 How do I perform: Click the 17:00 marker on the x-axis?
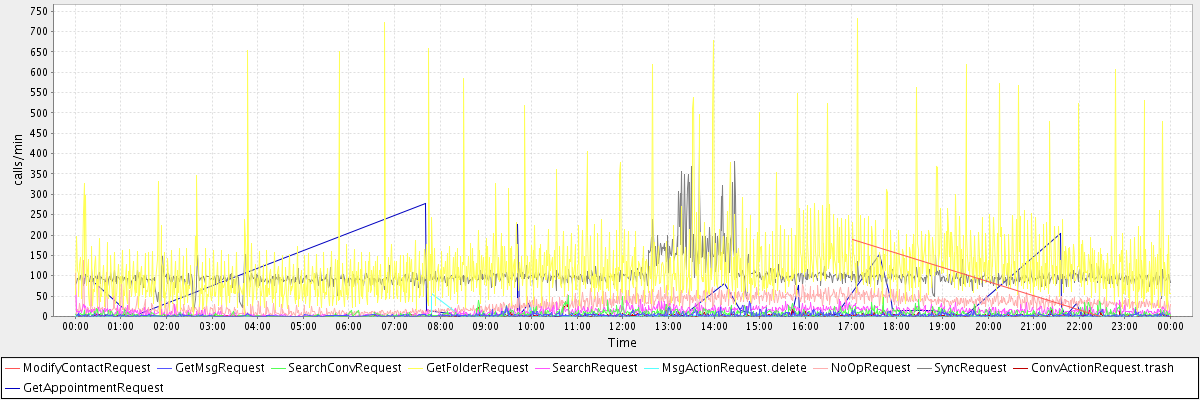click(850, 326)
